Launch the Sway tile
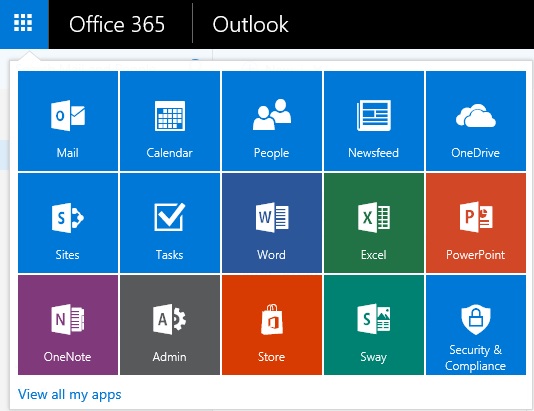The width and height of the screenshot is (534, 411). pos(374,325)
